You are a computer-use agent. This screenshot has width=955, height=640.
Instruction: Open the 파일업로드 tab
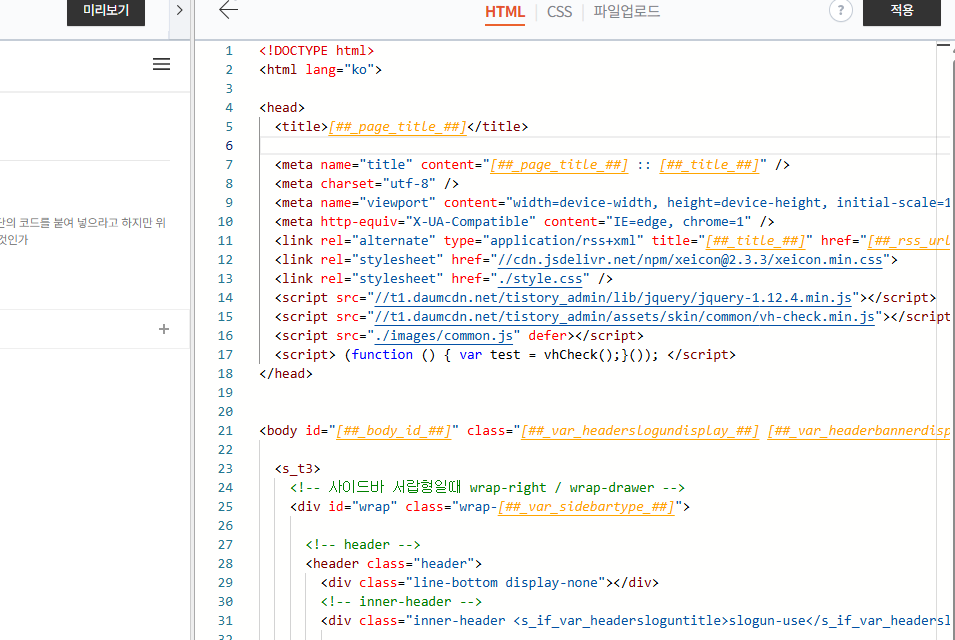626,12
